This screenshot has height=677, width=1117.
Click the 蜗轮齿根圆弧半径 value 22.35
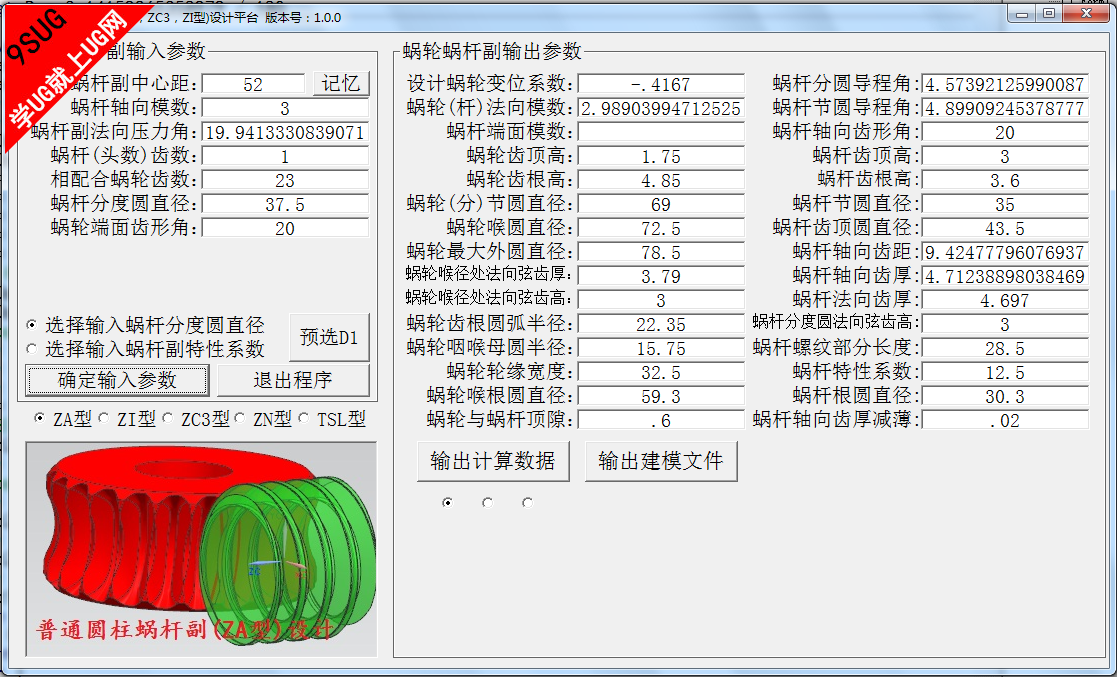coord(661,324)
